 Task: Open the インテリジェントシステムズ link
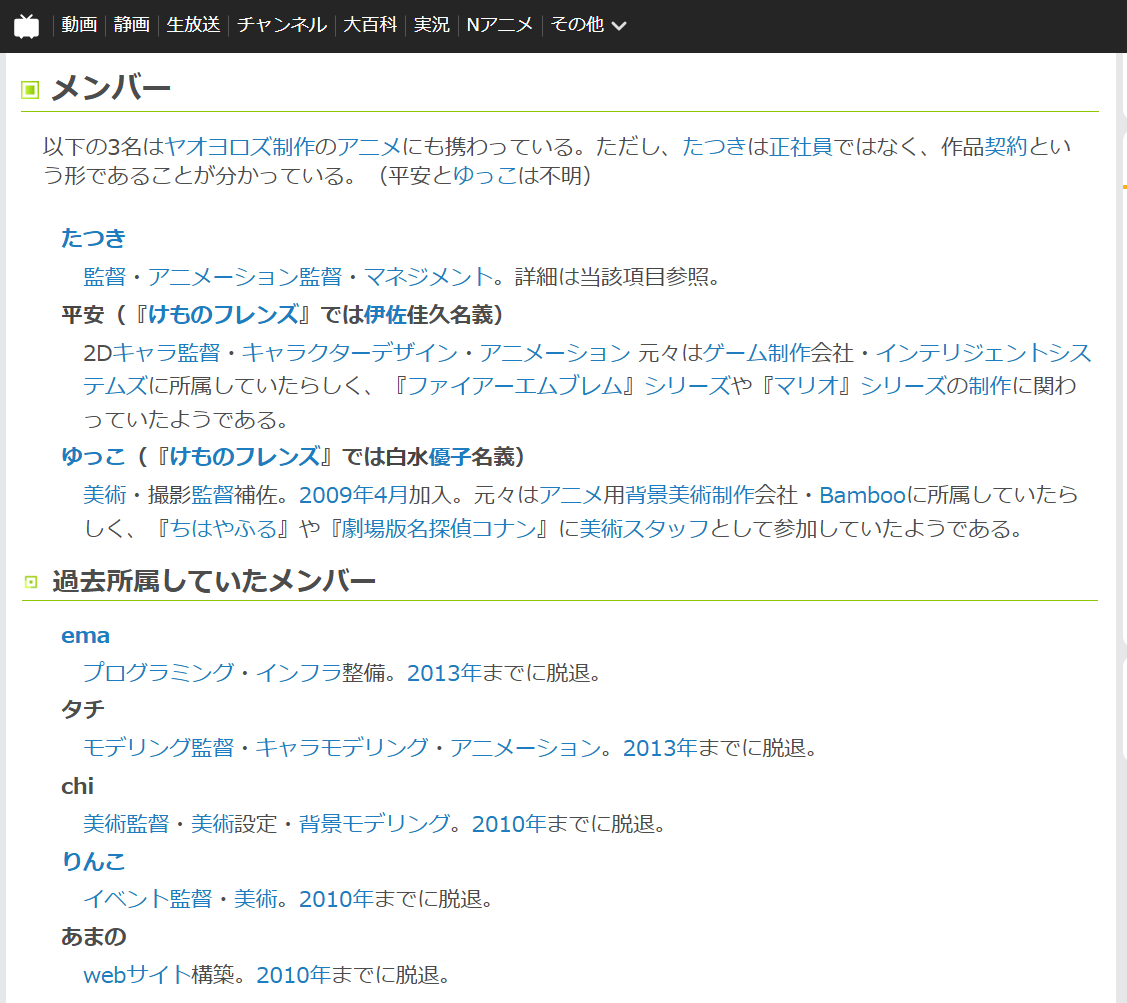coord(983,352)
